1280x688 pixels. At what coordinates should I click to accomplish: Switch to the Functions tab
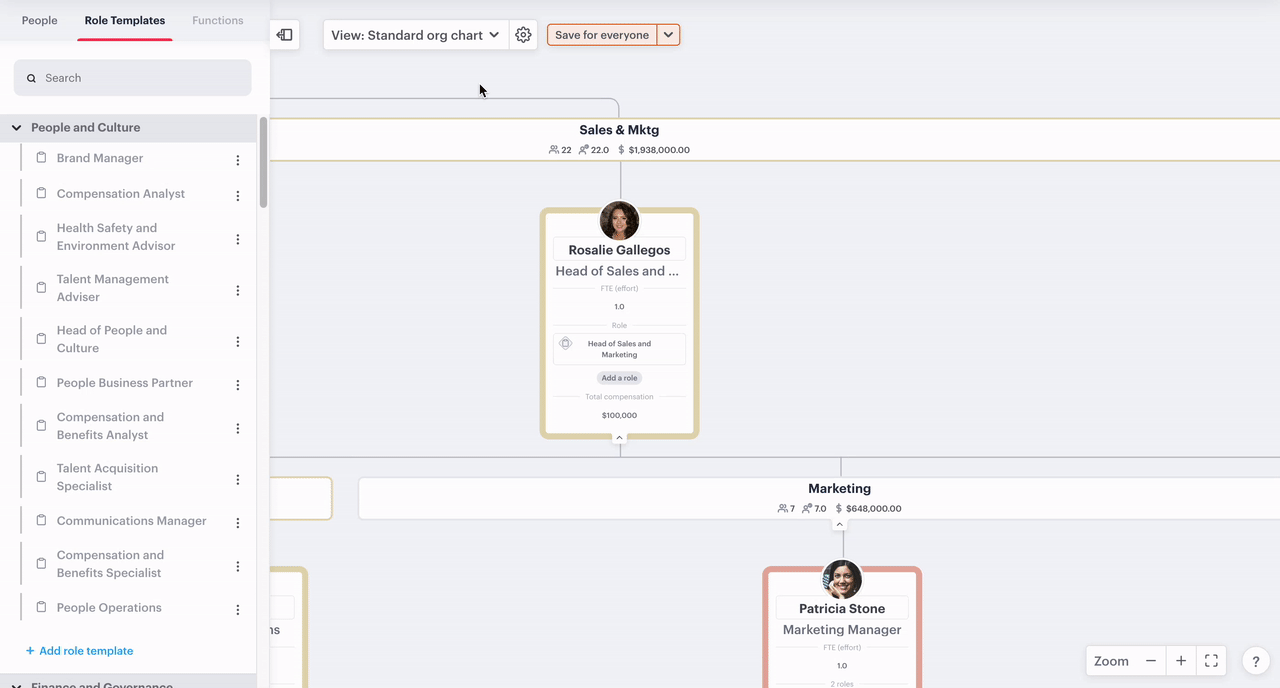point(217,20)
